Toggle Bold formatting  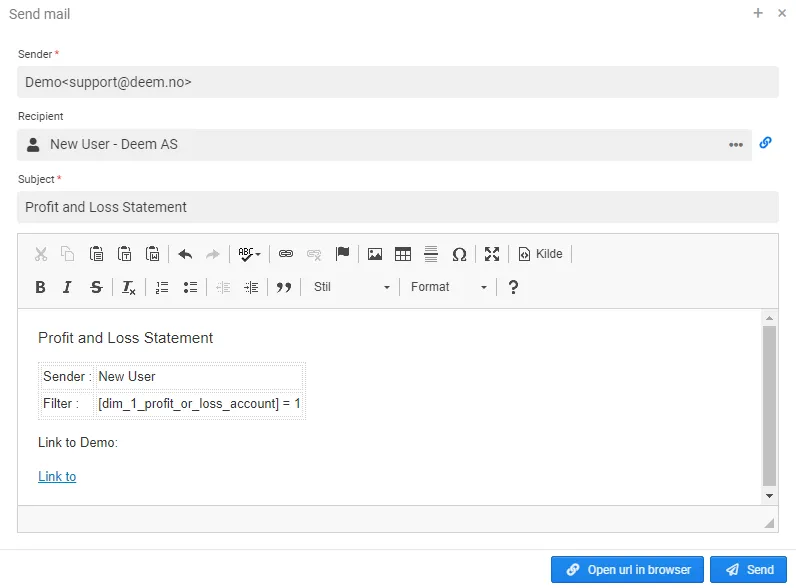point(41,287)
